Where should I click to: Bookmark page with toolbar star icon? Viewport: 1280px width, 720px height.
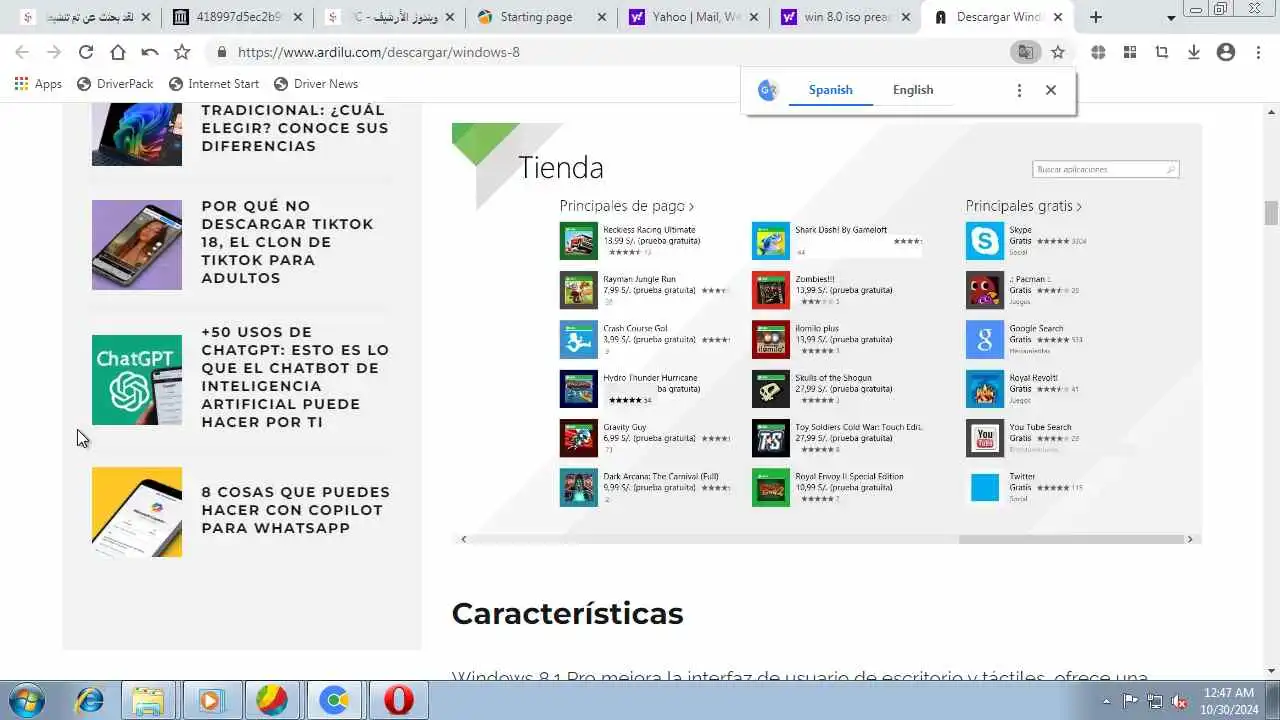[182, 52]
